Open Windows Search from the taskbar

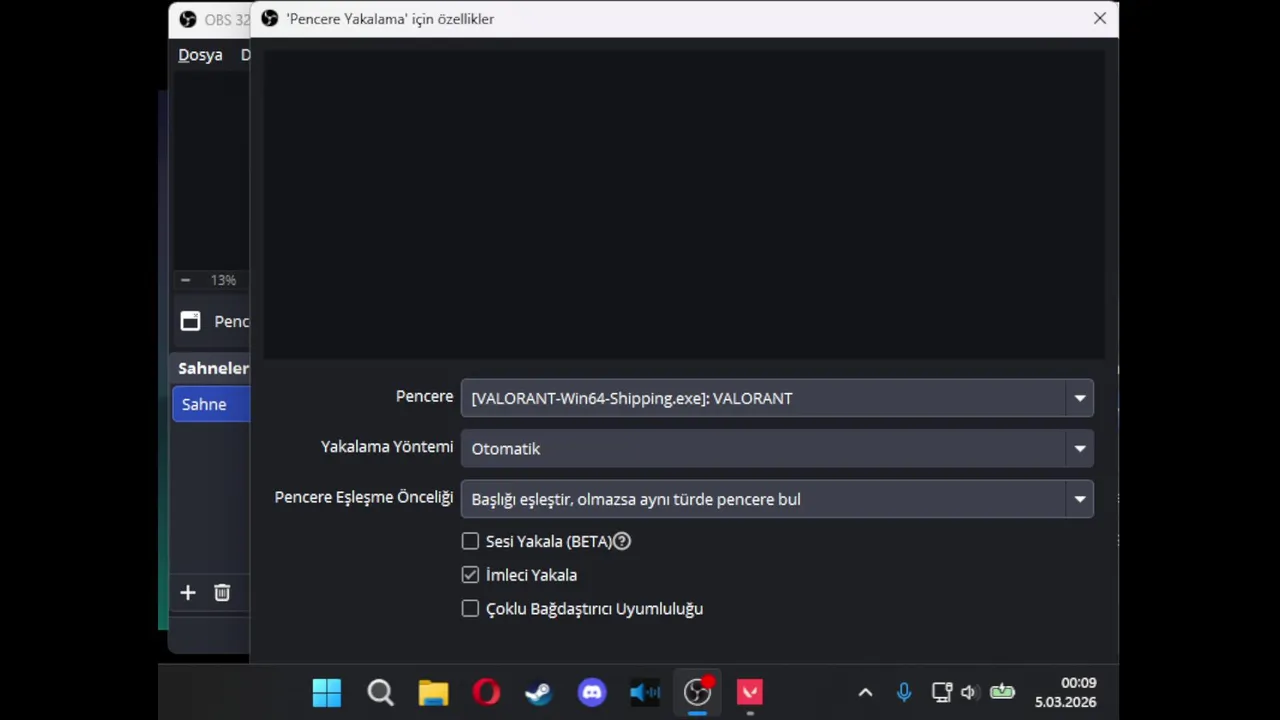click(380, 692)
